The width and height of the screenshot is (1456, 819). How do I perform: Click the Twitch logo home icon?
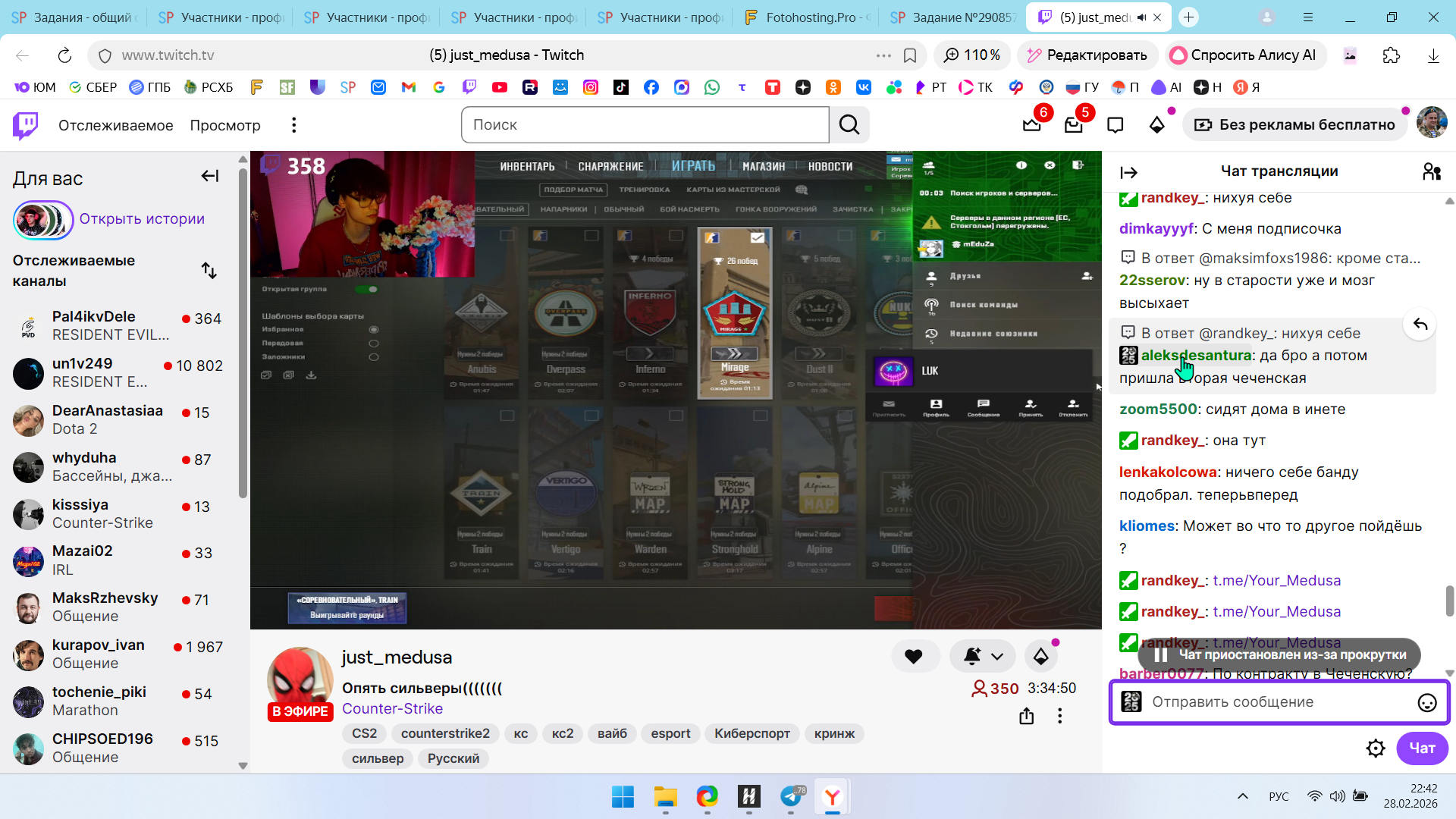tap(25, 125)
